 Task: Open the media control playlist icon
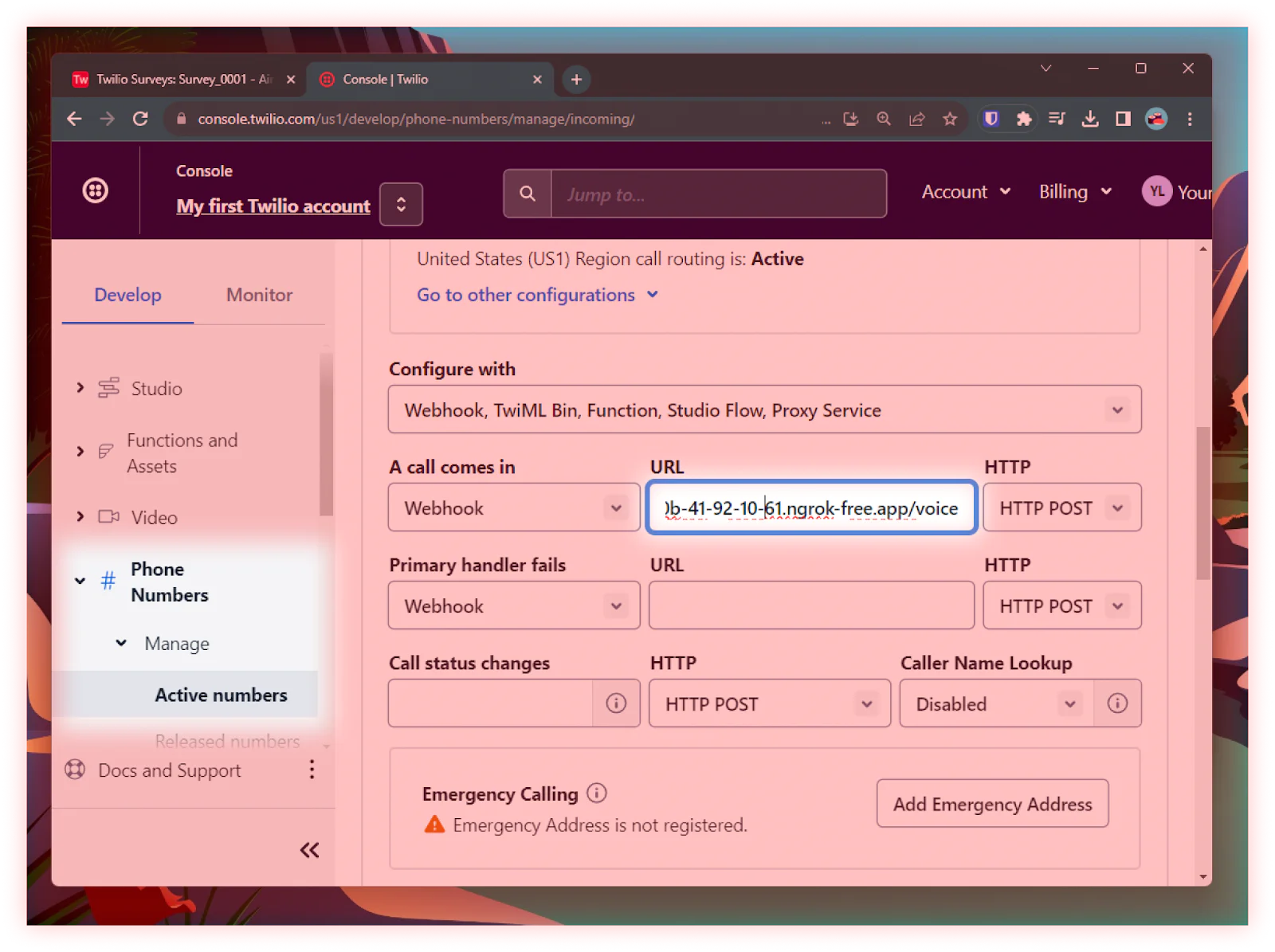pyautogui.click(x=1057, y=119)
